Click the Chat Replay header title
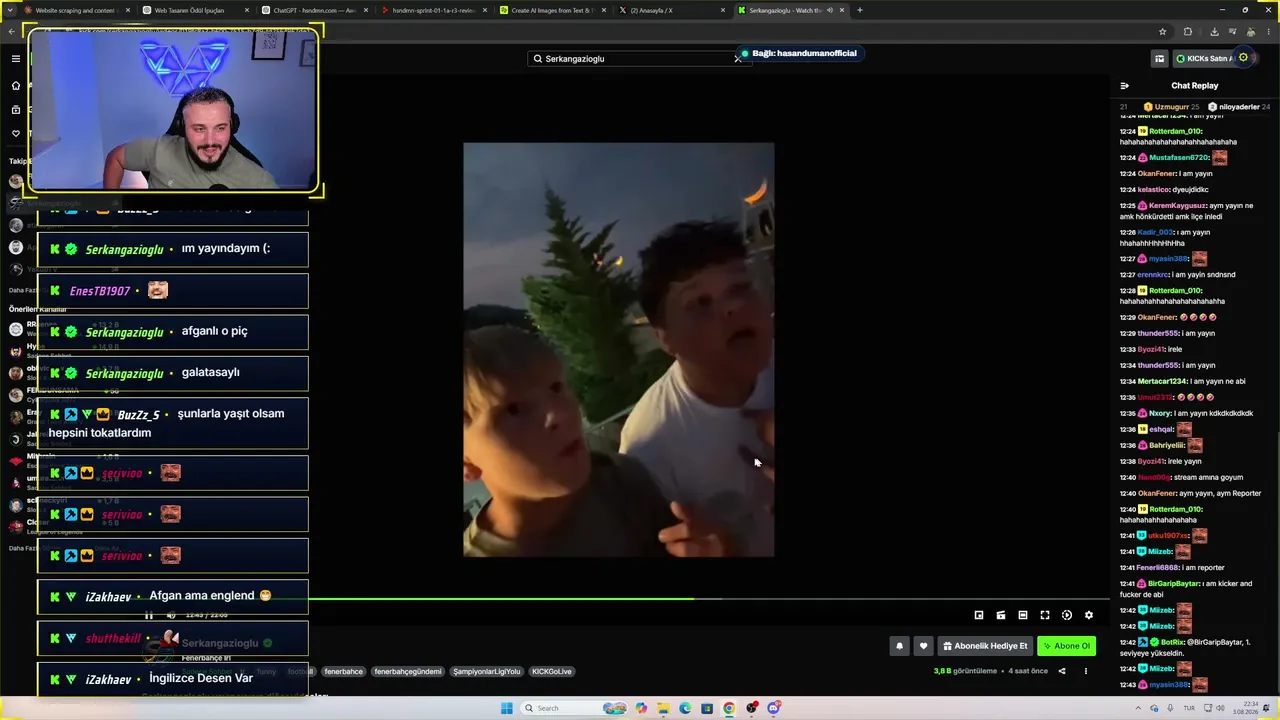This screenshot has width=1280, height=720. click(x=1194, y=86)
